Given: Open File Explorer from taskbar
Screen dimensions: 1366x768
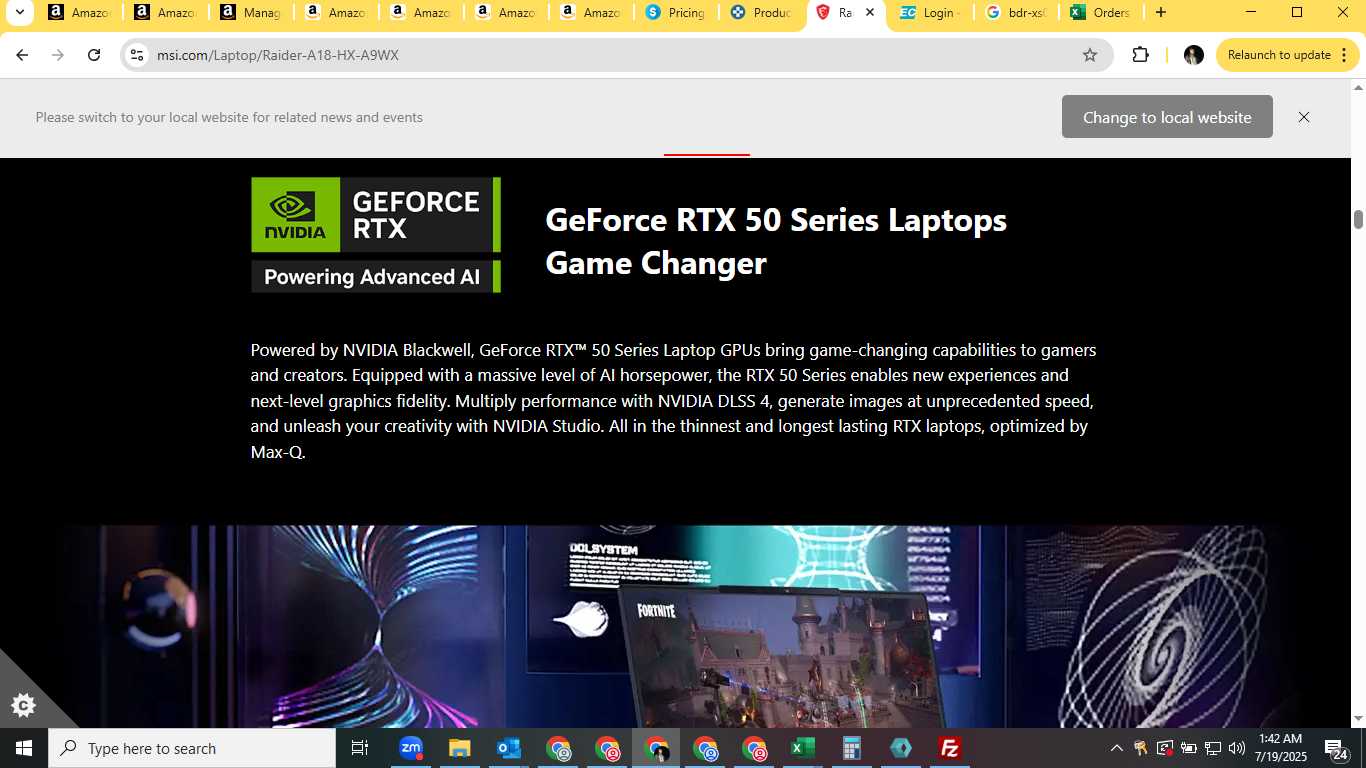Looking at the screenshot, I should tap(460, 748).
